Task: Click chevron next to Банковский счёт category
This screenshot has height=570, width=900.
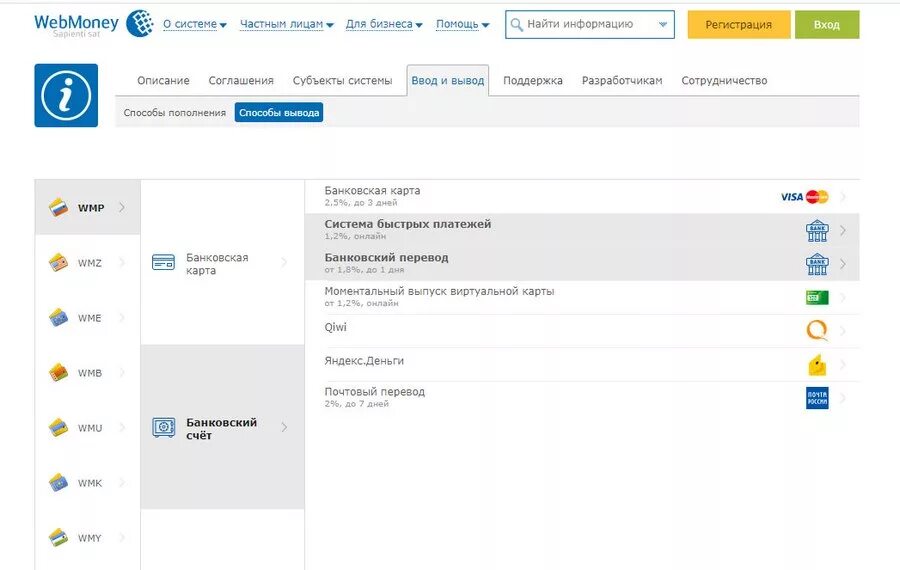Action: click(284, 427)
